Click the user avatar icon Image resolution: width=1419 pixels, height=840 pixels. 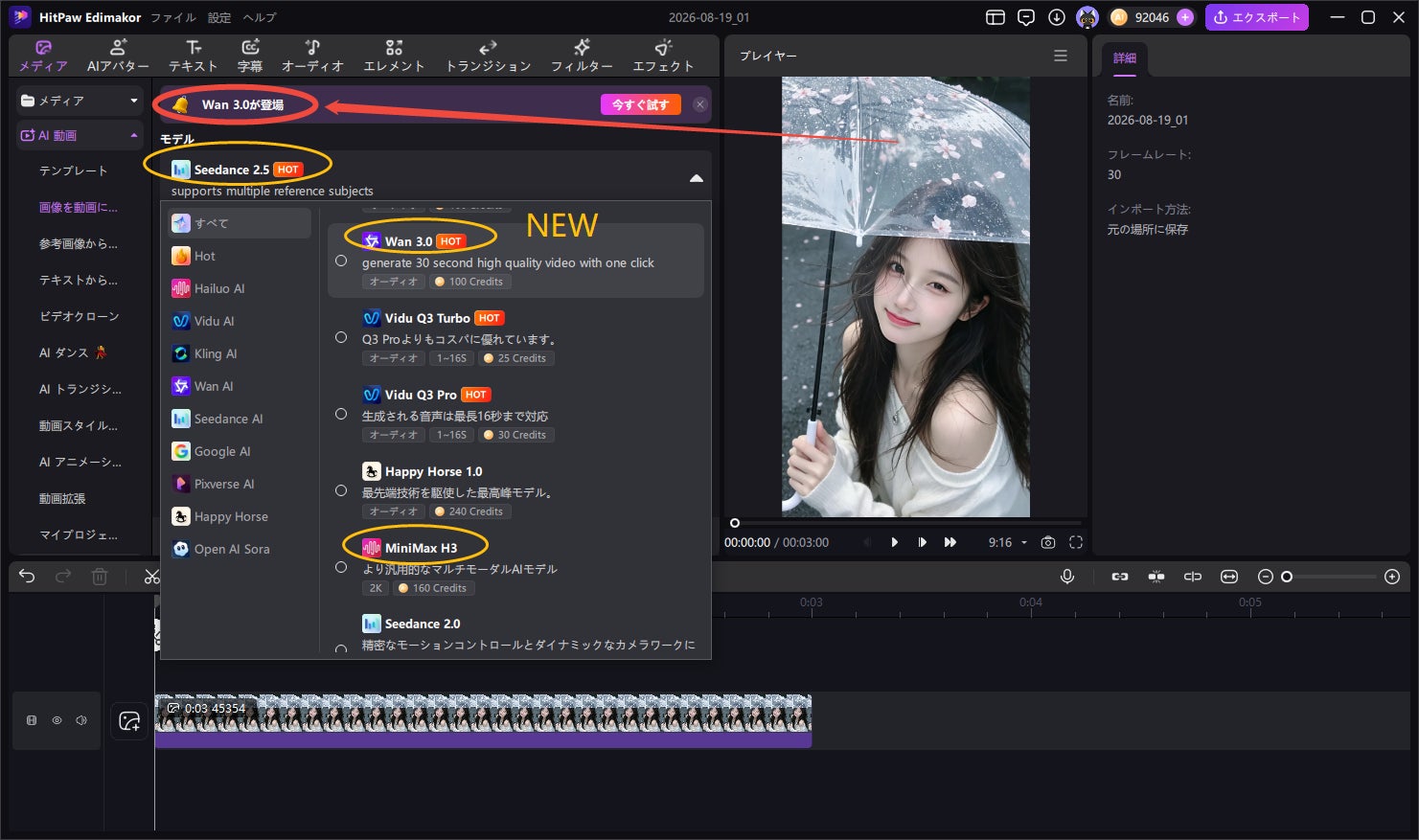(1087, 17)
